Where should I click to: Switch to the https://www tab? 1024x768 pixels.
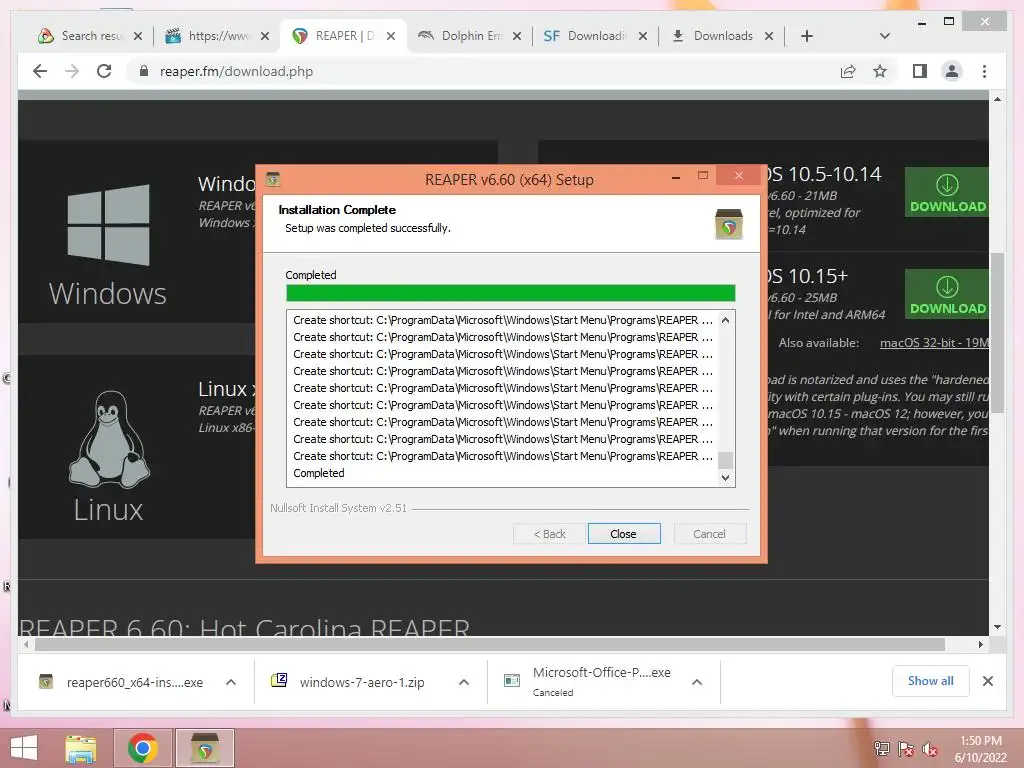pyautogui.click(x=217, y=36)
